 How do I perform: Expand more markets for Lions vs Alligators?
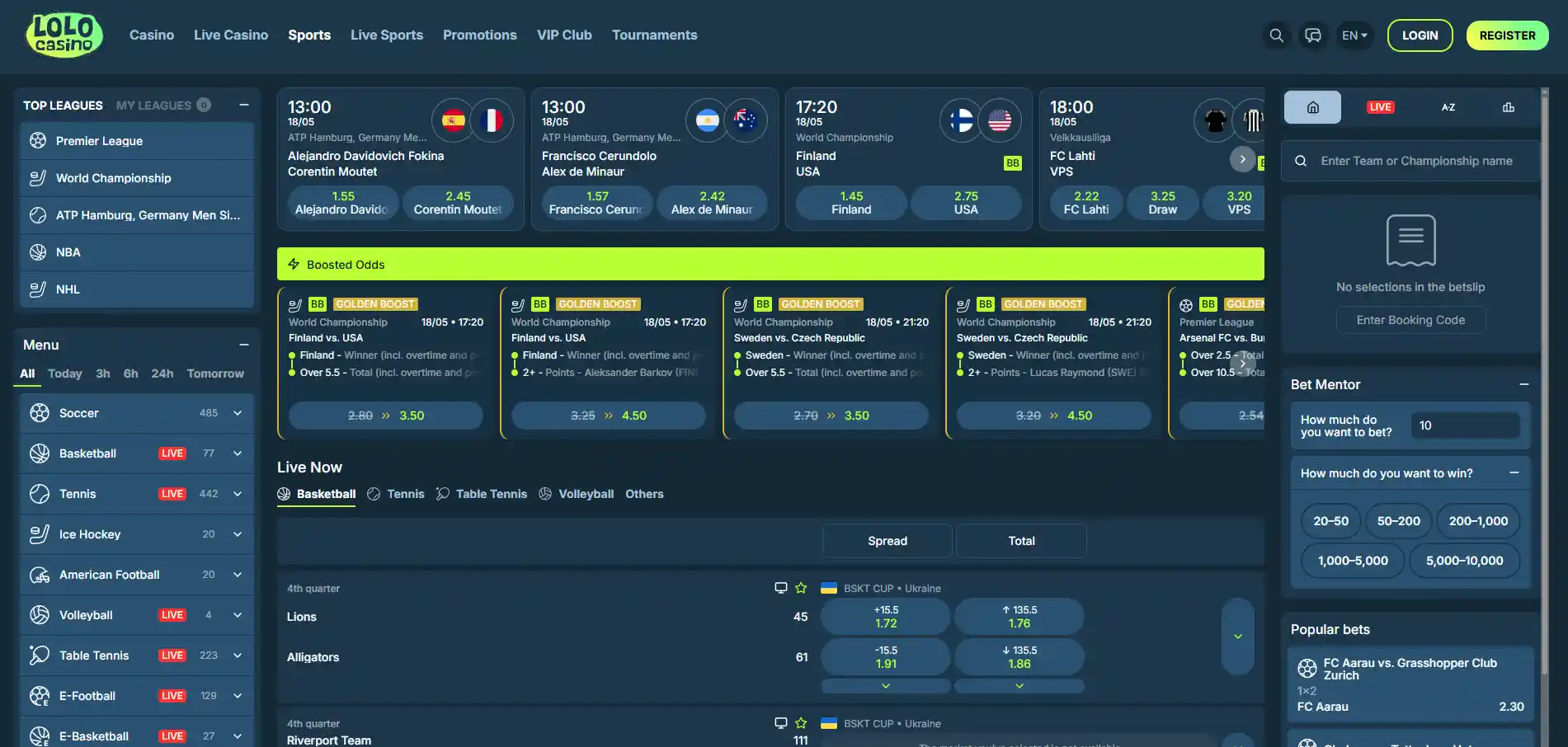1238,637
